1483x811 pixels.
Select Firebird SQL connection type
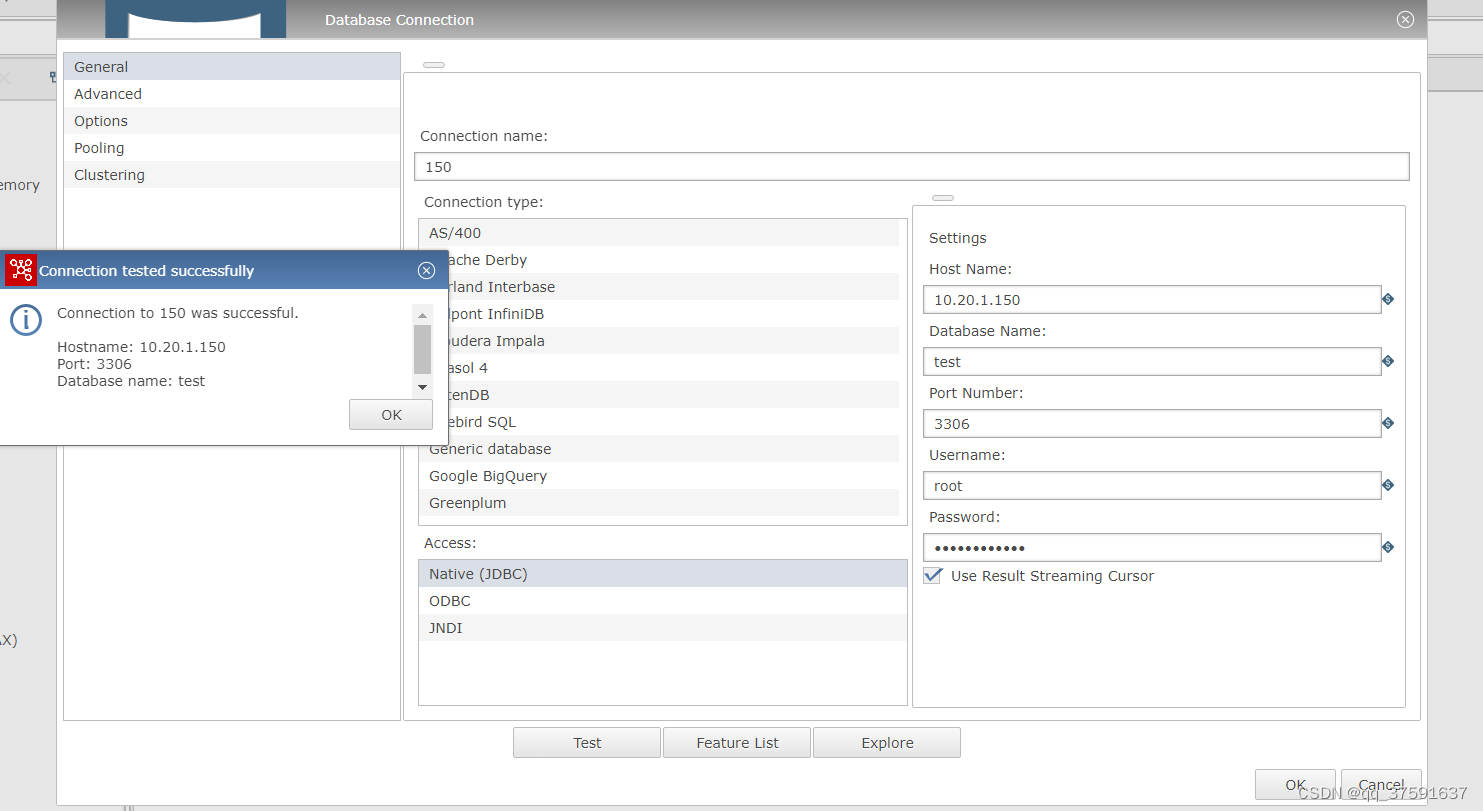(x=673, y=422)
